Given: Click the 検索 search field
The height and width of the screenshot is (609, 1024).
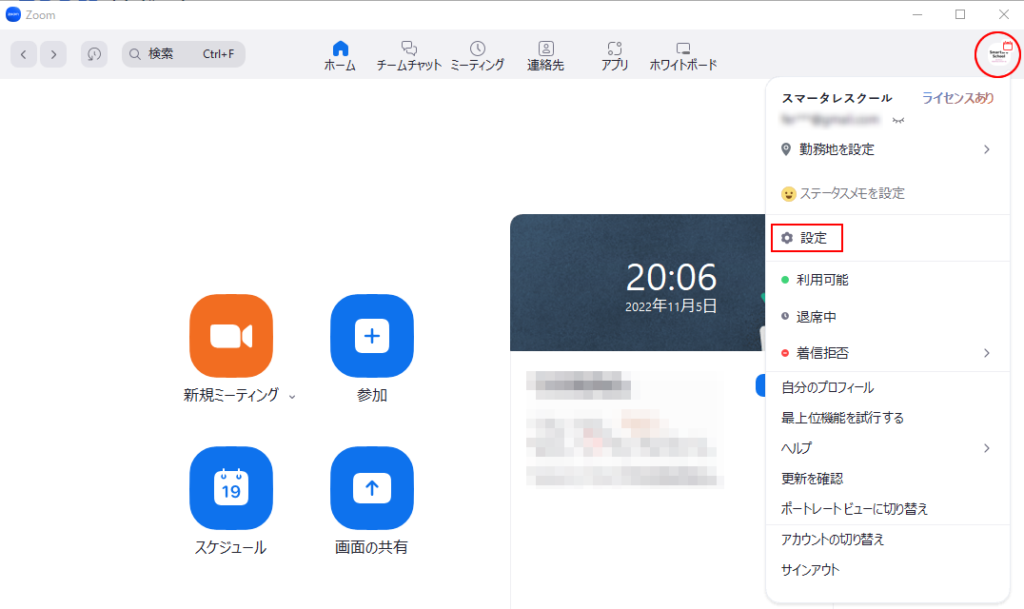Looking at the screenshot, I should tap(183, 54).
